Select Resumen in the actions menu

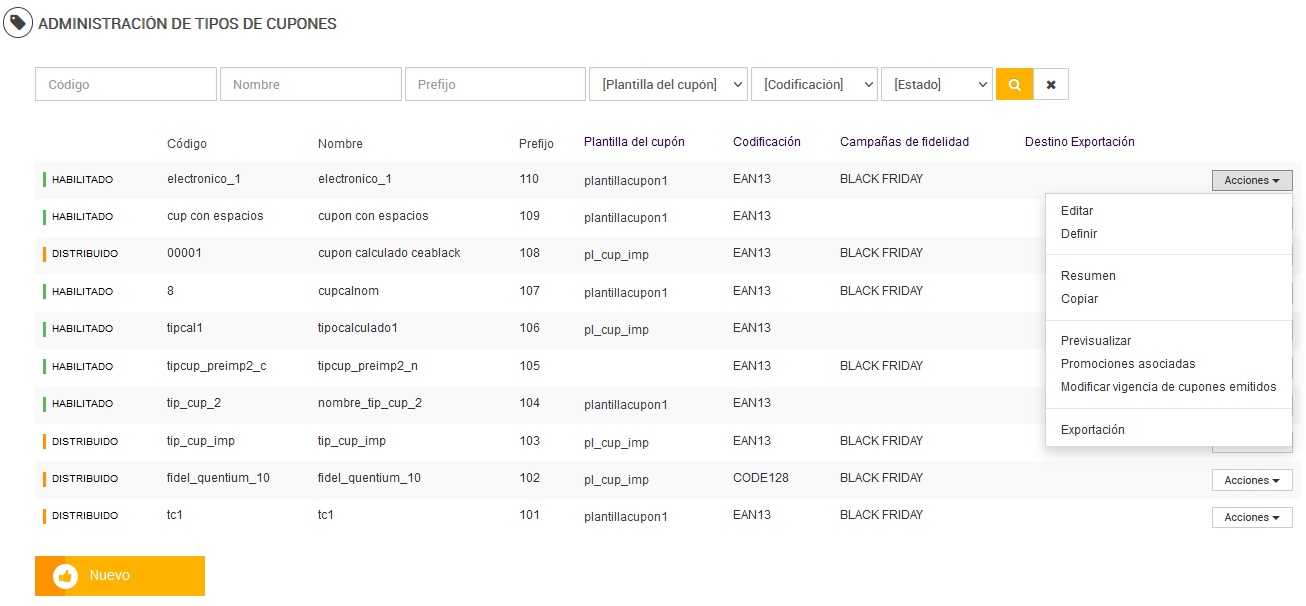(1088, 276)
